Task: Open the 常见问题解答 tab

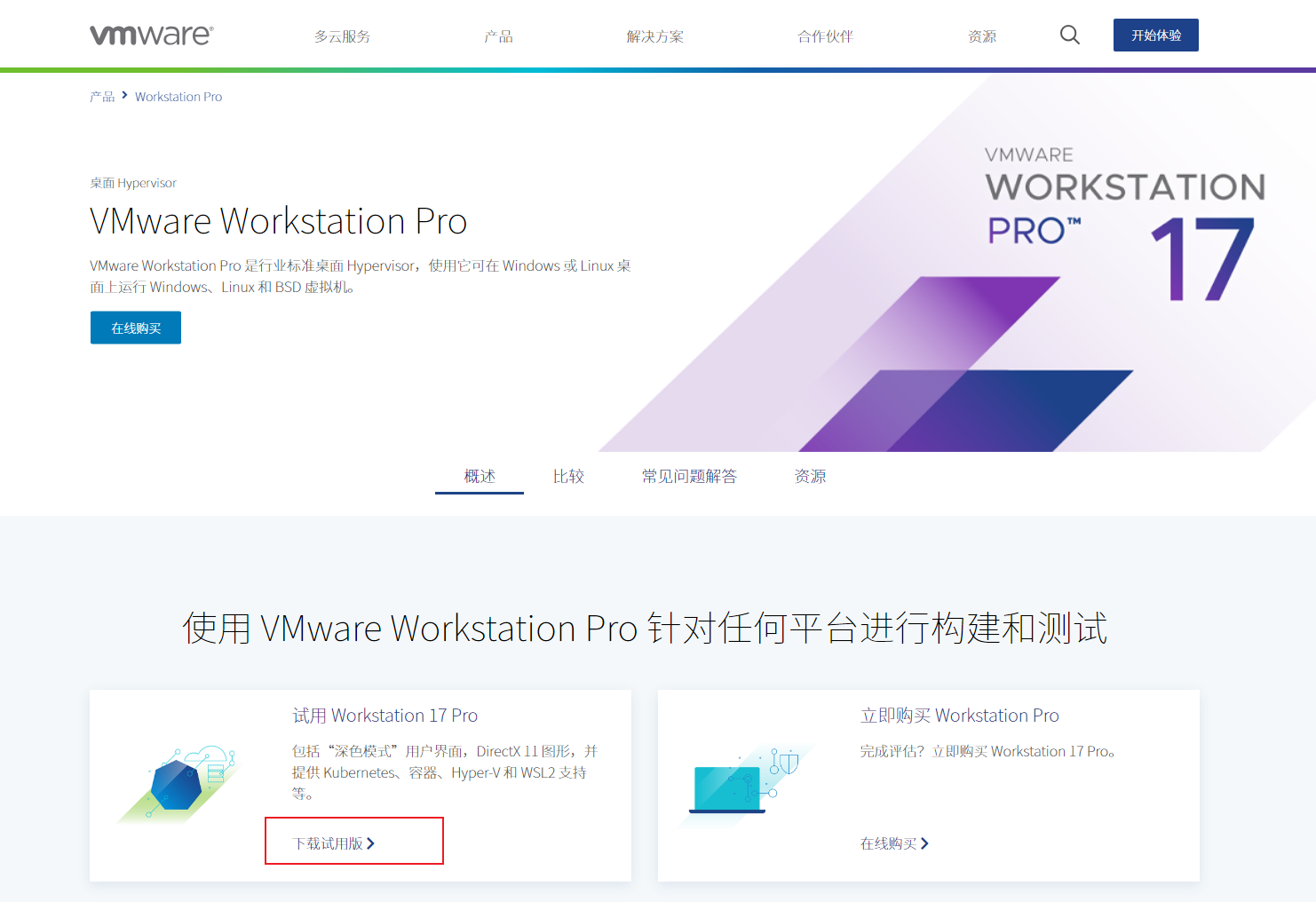Action: pos(689,477)
